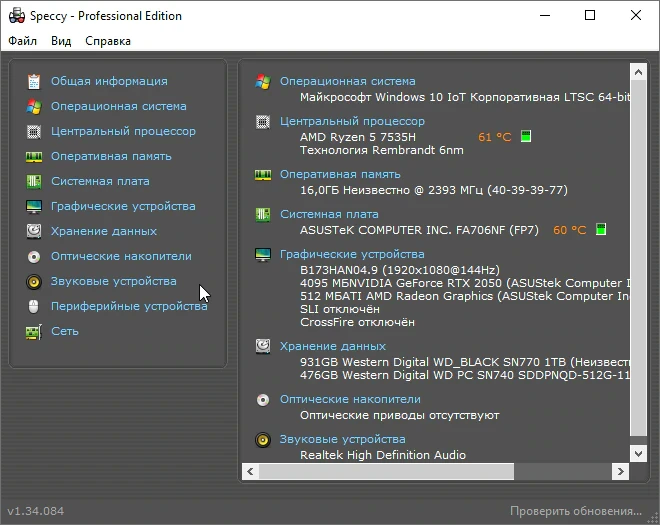
Task: Select Звуковые устройства in sidebar
Action: coord(114,281)
